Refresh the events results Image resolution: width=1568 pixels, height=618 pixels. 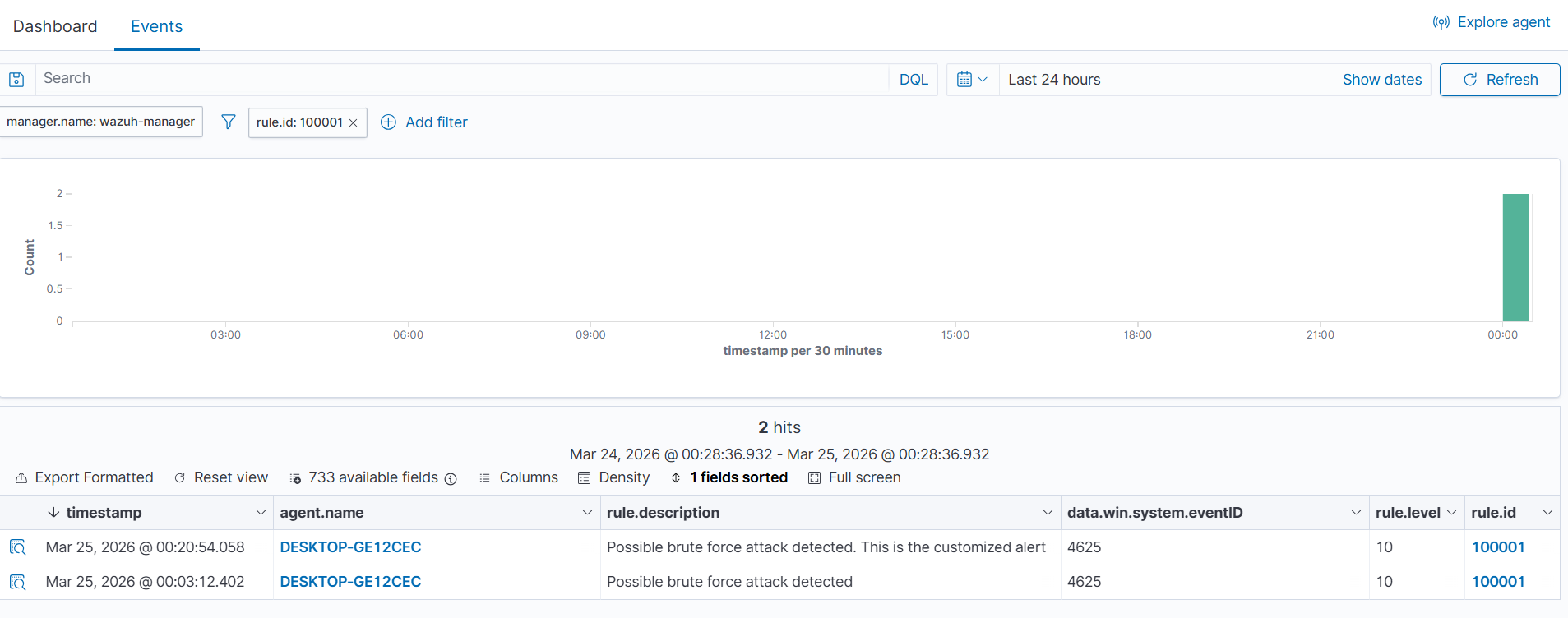pos(1499,80)
